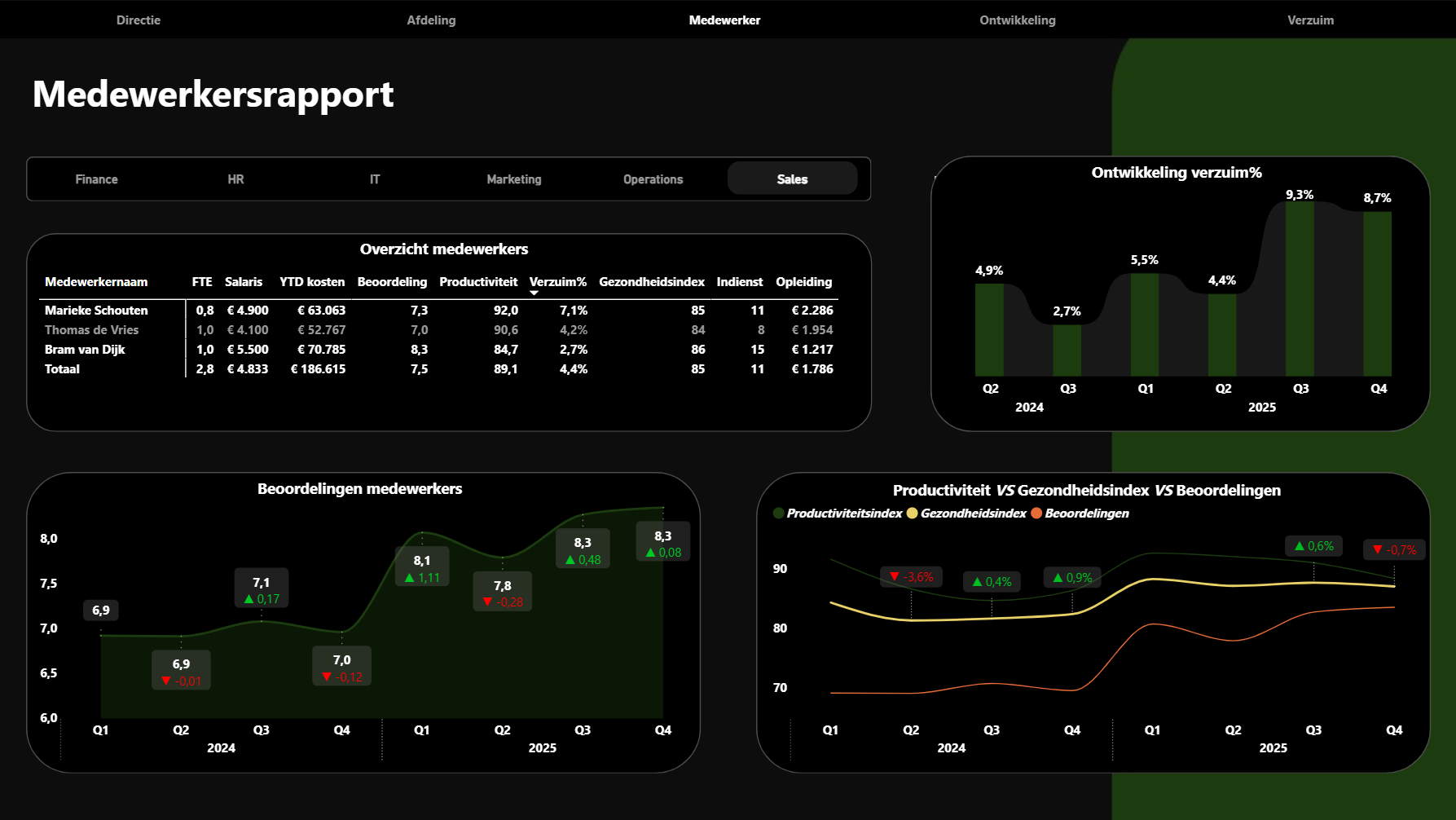Choose the IT department slicer button

[375, 179]
